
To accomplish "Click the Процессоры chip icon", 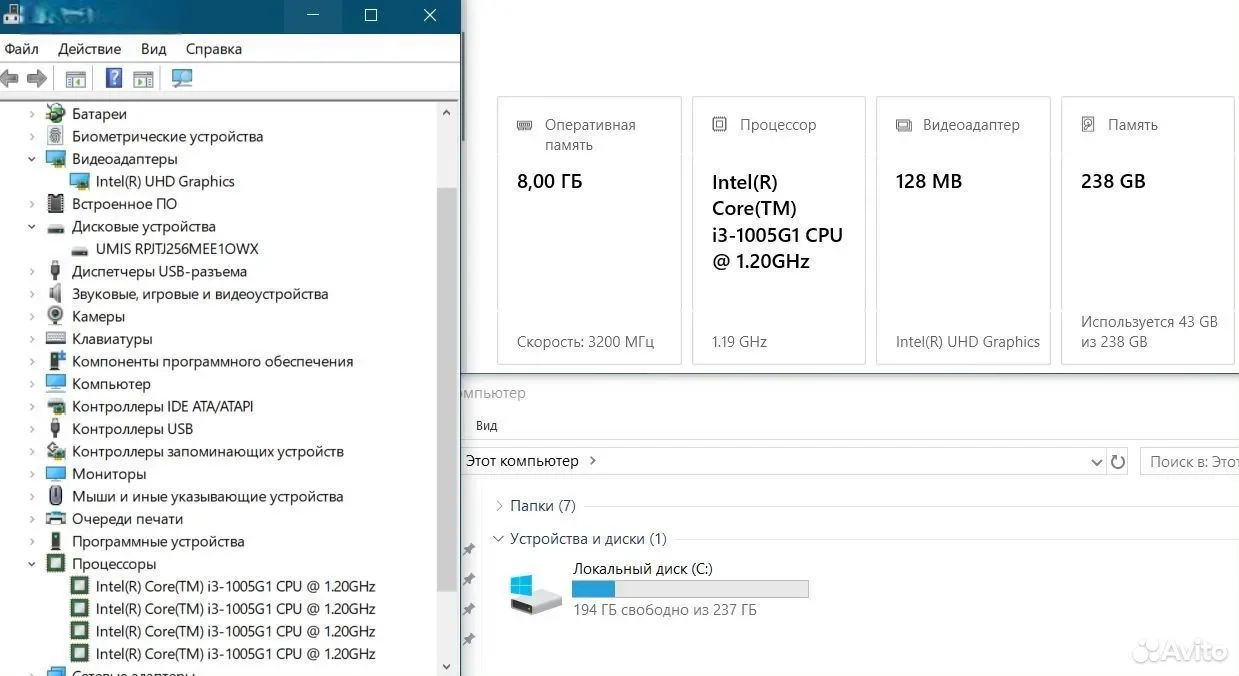I will pos(56,564).
